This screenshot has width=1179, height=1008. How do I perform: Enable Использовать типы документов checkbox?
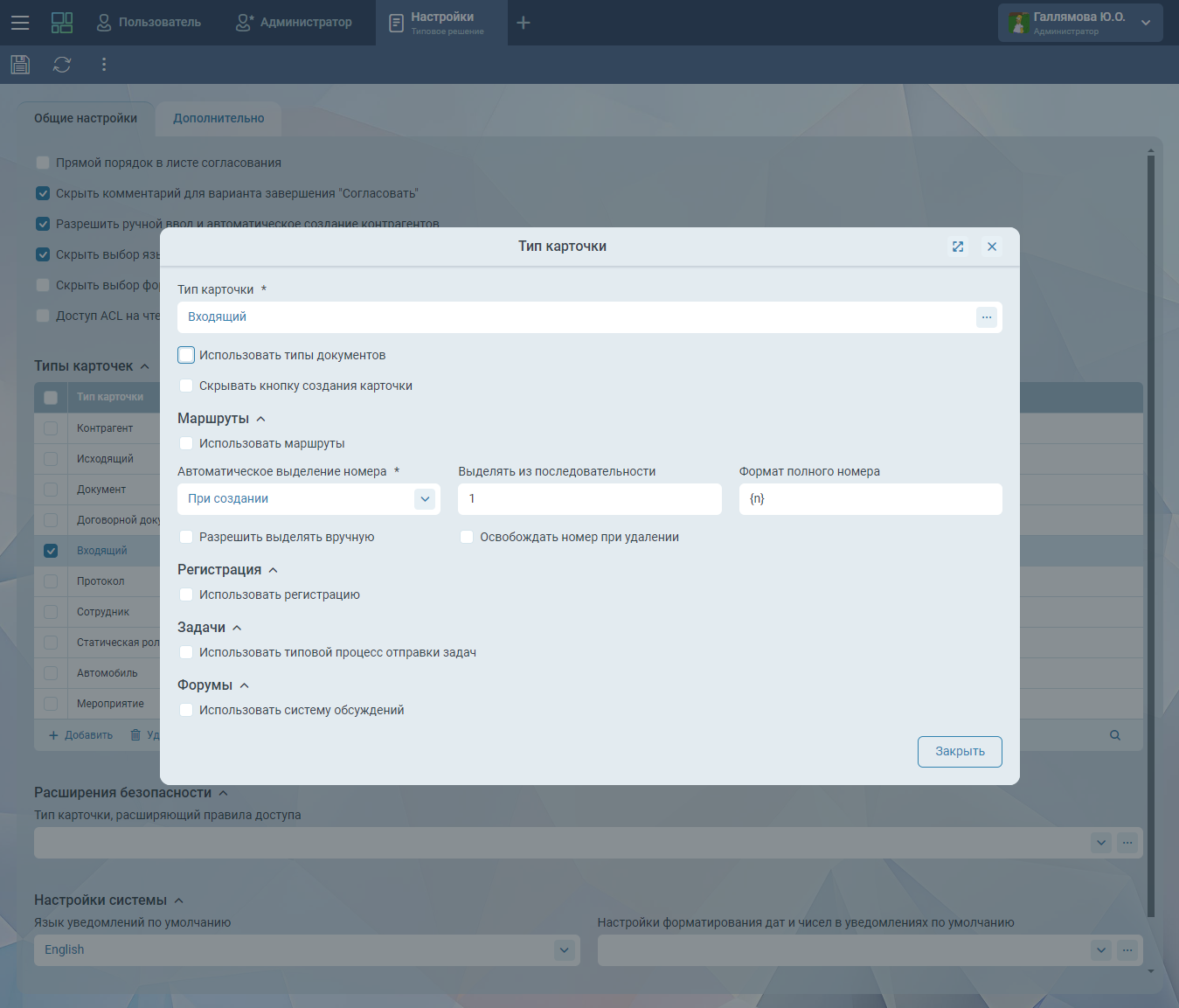pyautogui.click(x=186, y=355)
